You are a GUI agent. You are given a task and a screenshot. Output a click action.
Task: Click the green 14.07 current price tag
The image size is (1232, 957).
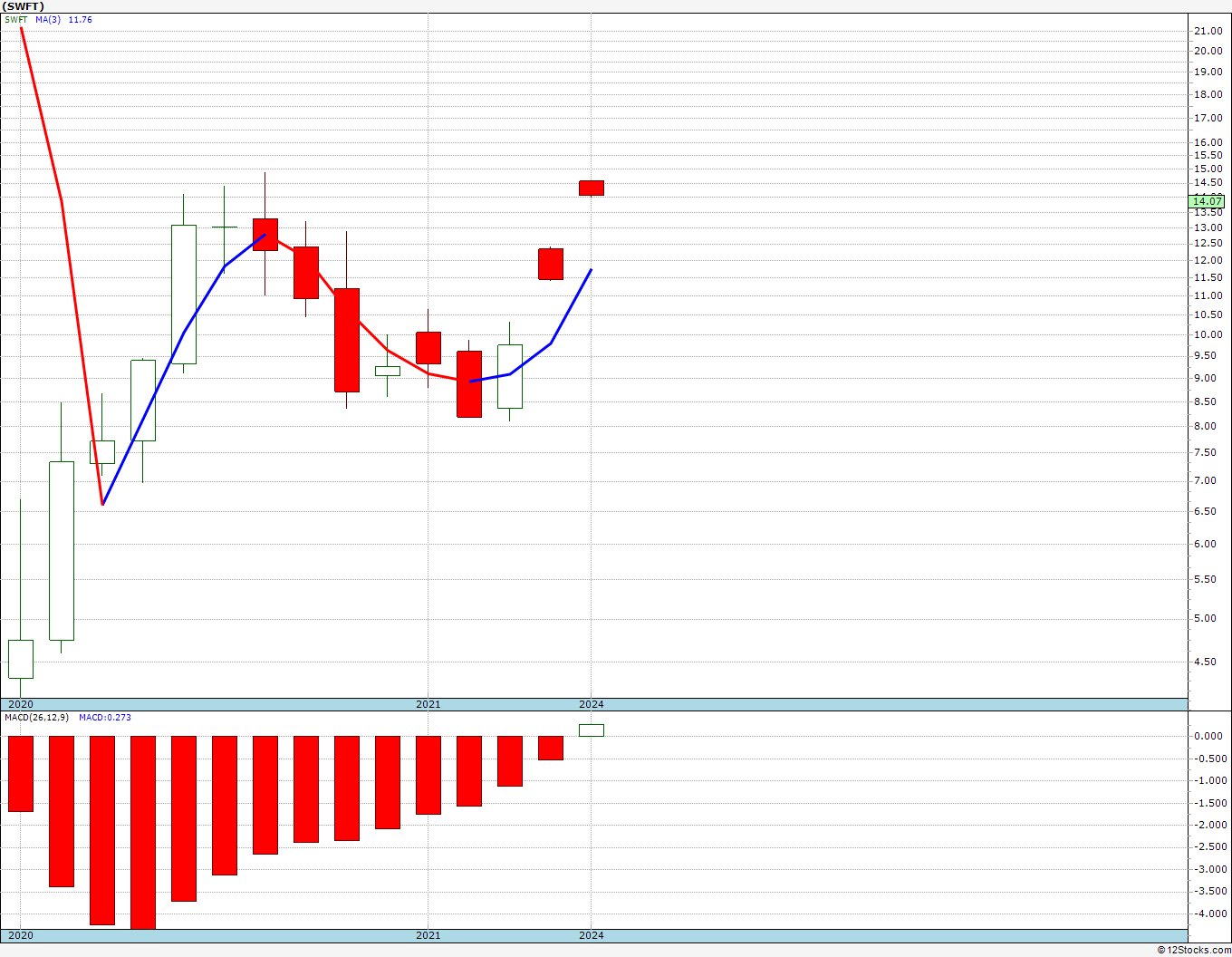1208,201
